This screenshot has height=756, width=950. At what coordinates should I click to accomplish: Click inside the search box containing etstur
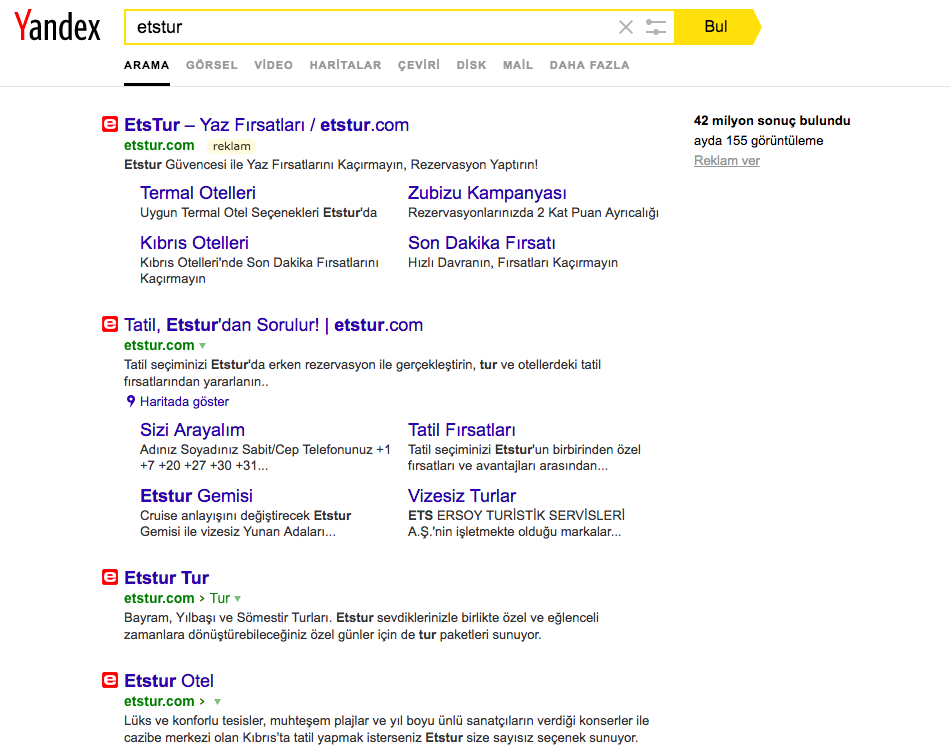(x=370, y=27)
